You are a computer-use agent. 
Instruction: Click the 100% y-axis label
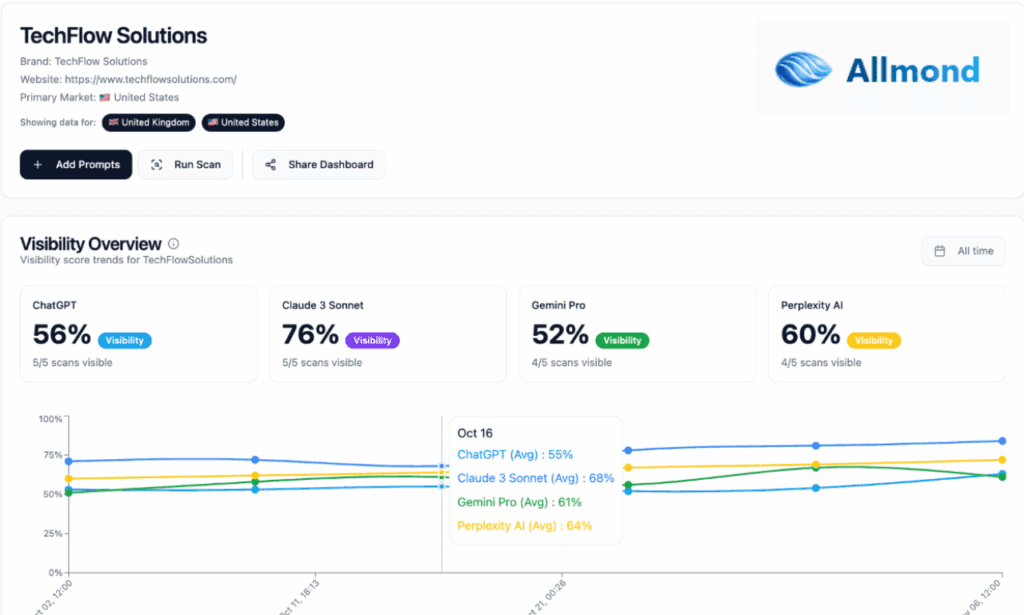pos(50,418)
